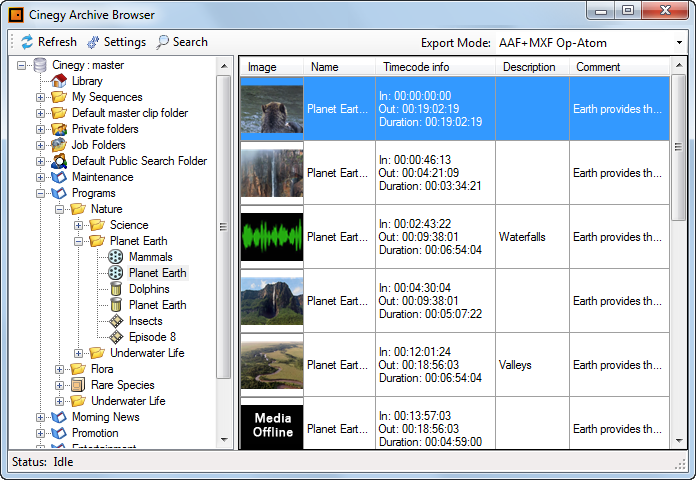The height and width of the screenshot is (480, 696).
Task: Expand the My Sequences node
Action: [x=40, y=97]
